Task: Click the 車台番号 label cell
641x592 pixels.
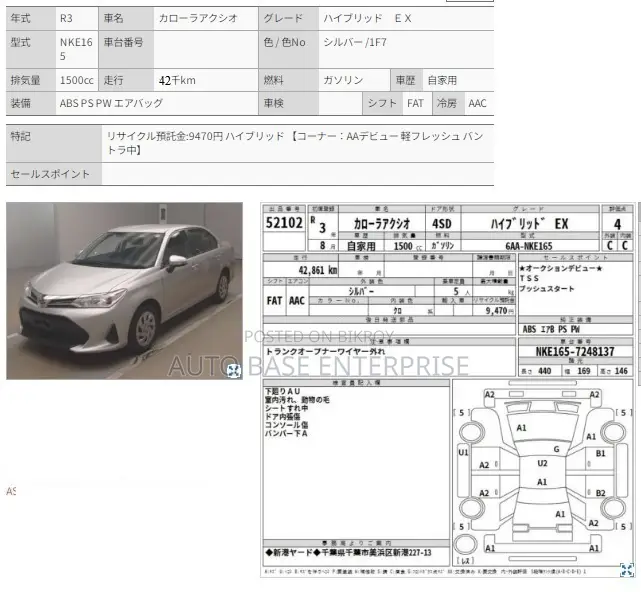Action: coord(126,49)
